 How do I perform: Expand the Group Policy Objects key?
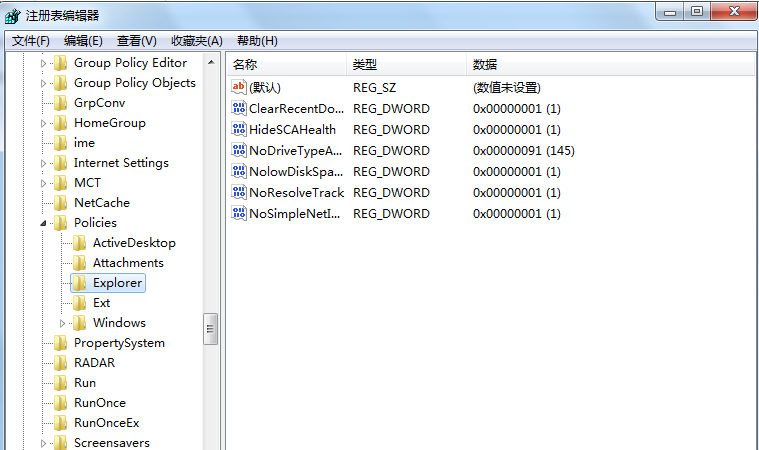click(43, 83)
